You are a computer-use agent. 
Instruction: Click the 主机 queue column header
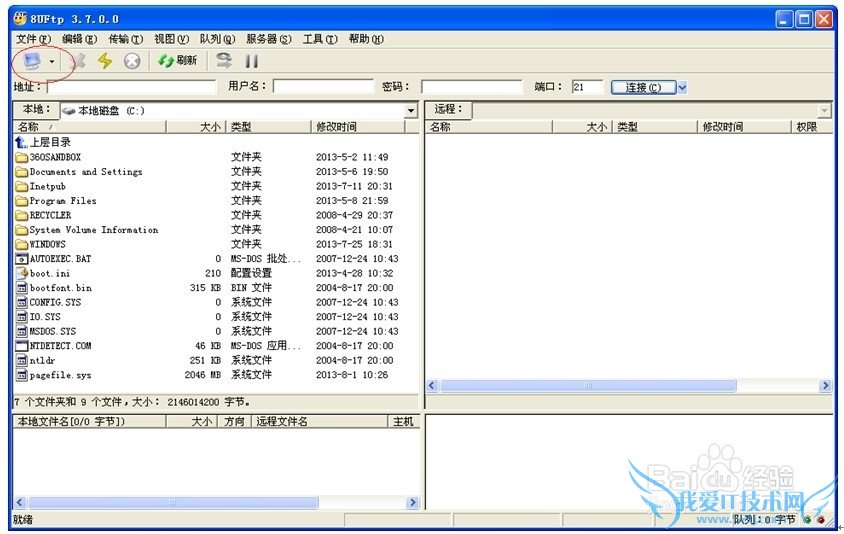click(x=403, y=421)
